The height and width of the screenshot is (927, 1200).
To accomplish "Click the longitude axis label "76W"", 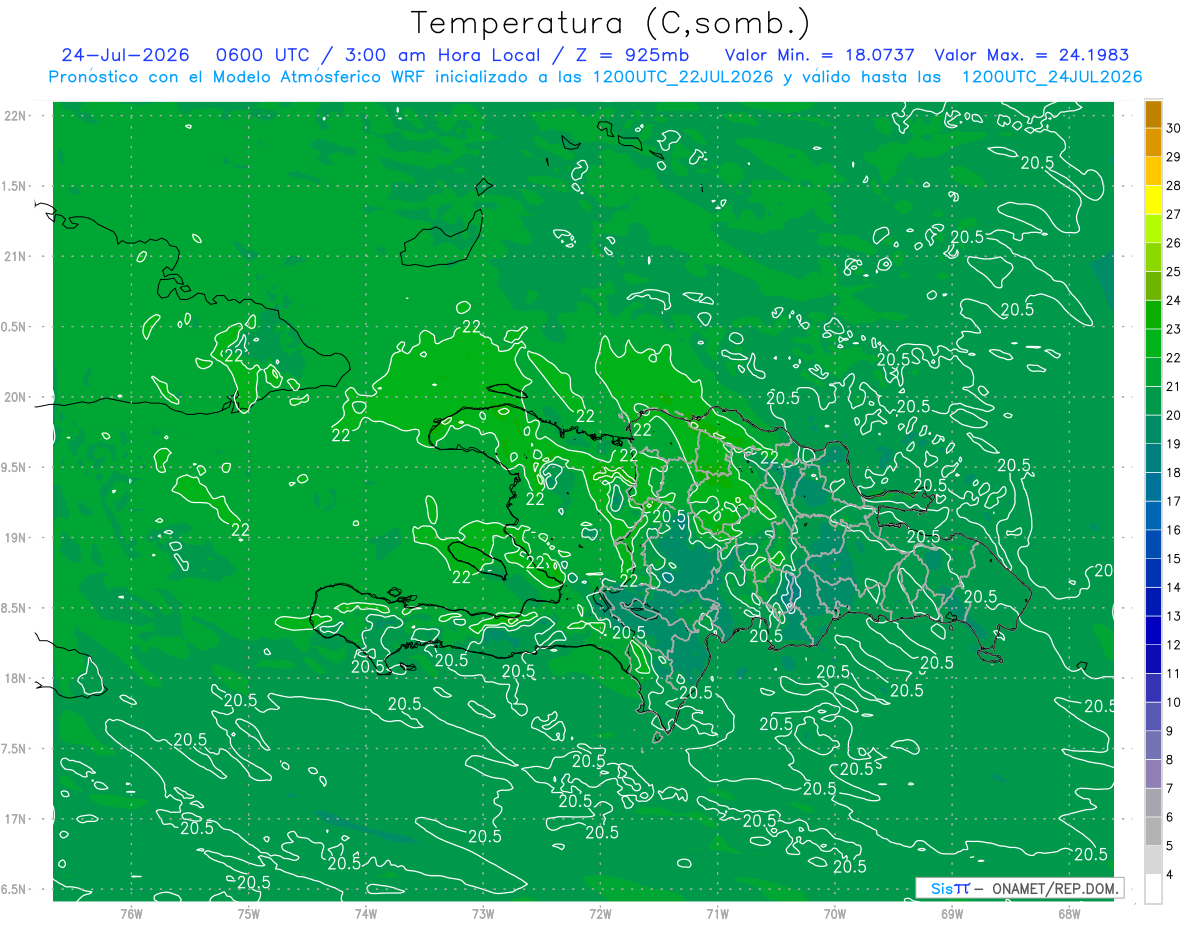I will 131,913.
